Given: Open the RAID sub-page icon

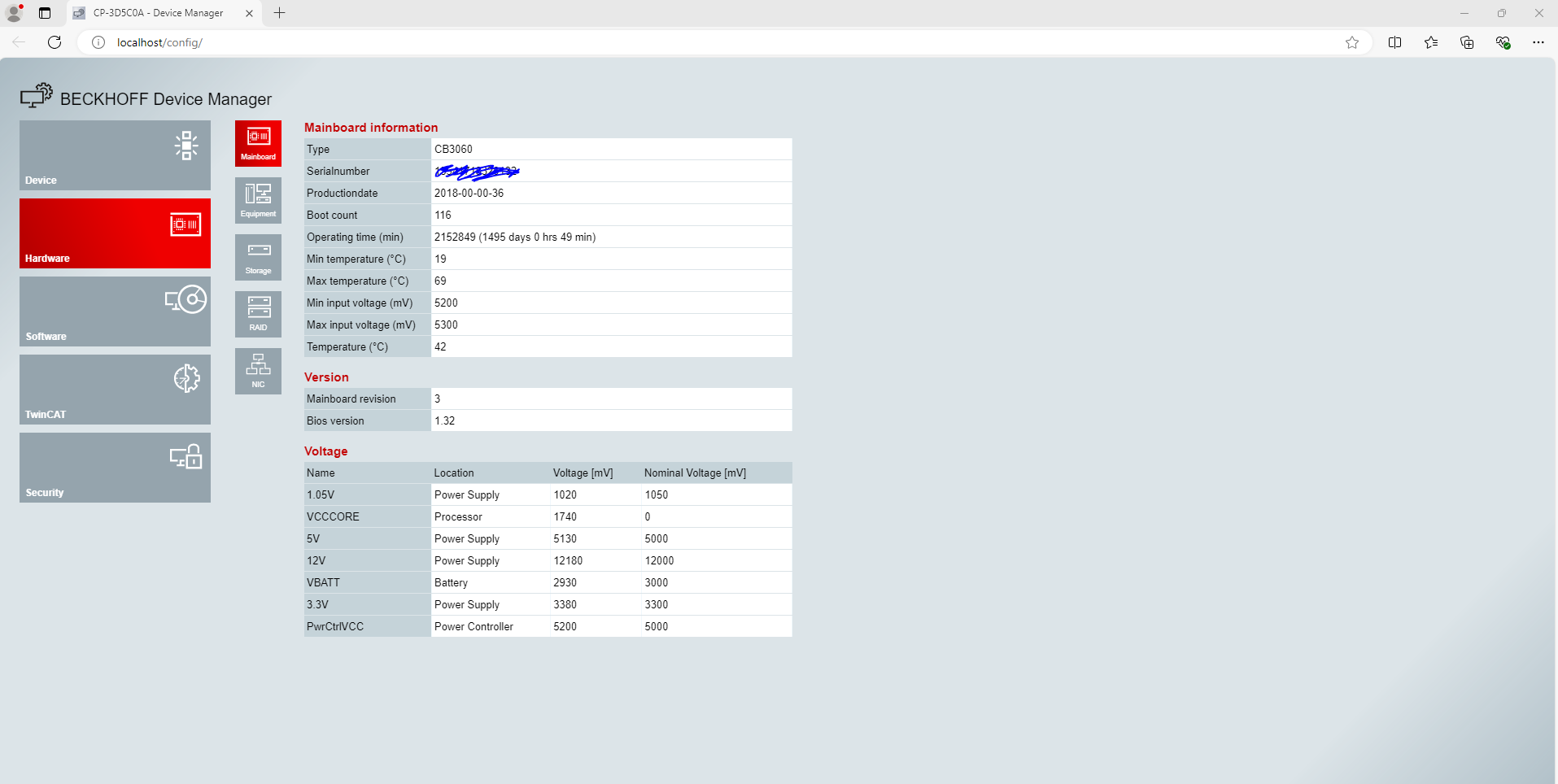Looking at the screenshot, I should click(258, 315).
